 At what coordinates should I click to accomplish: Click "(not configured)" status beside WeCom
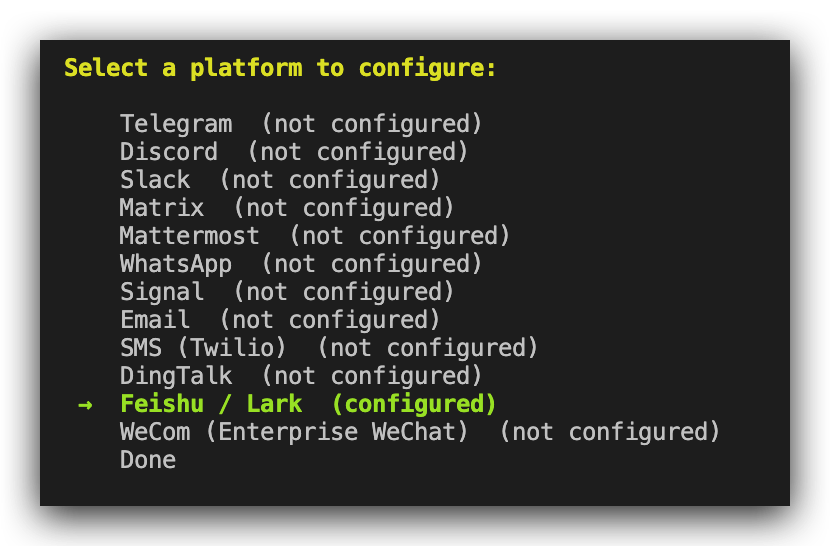tap(610, 432)
